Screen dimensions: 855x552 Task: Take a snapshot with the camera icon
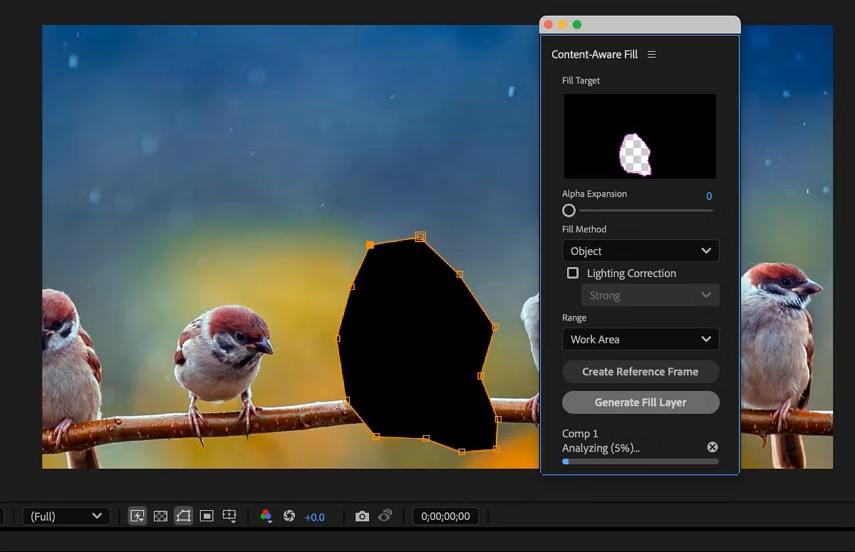coord(362,516)
